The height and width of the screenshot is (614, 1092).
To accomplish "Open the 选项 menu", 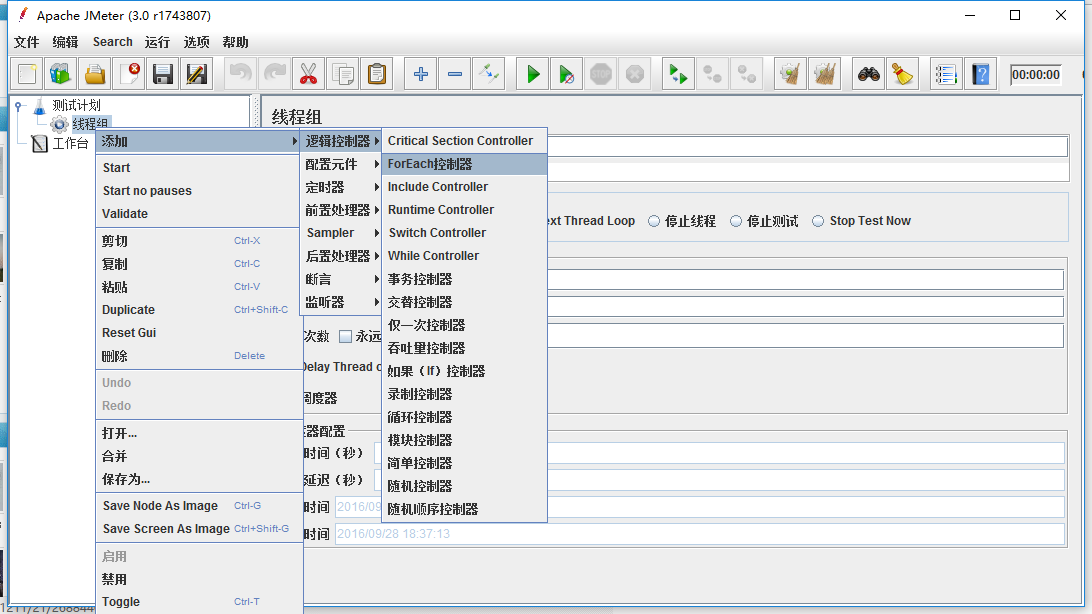I will (x=196, y=42).
